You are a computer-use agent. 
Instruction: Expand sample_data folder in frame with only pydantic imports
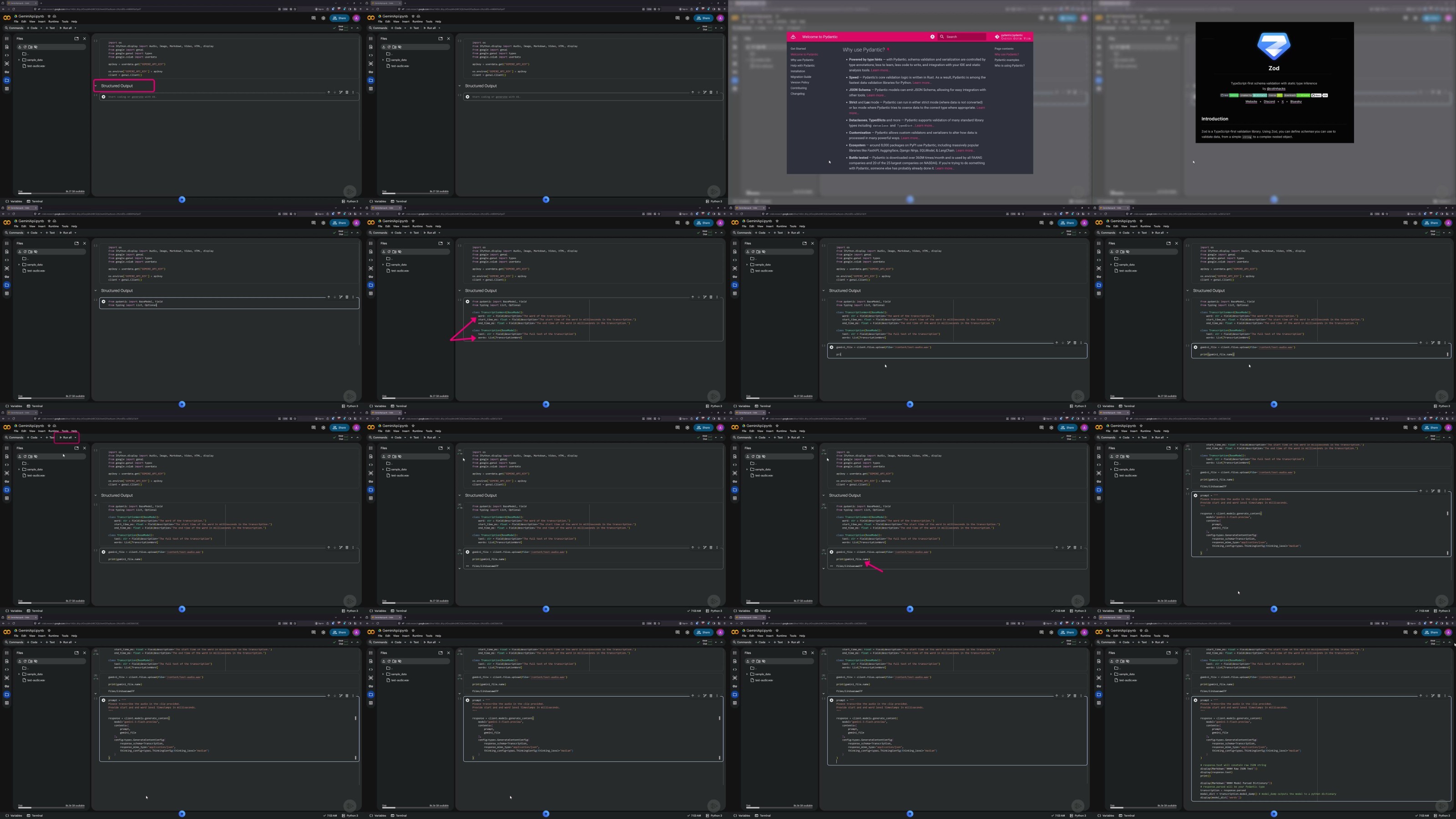tap(19, 264)
